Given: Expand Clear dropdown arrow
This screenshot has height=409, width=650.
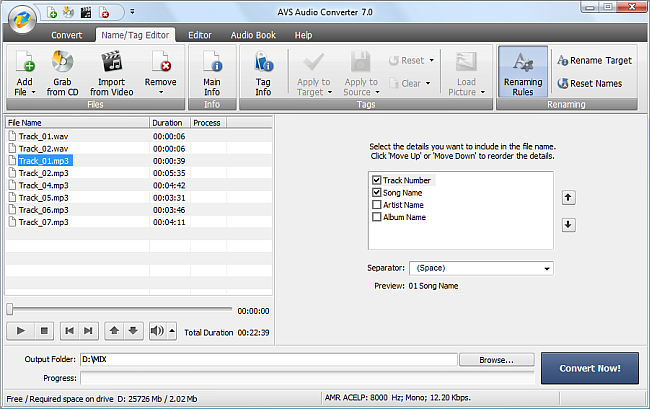Looking at the screenshot, I should [x=428, y=83].
